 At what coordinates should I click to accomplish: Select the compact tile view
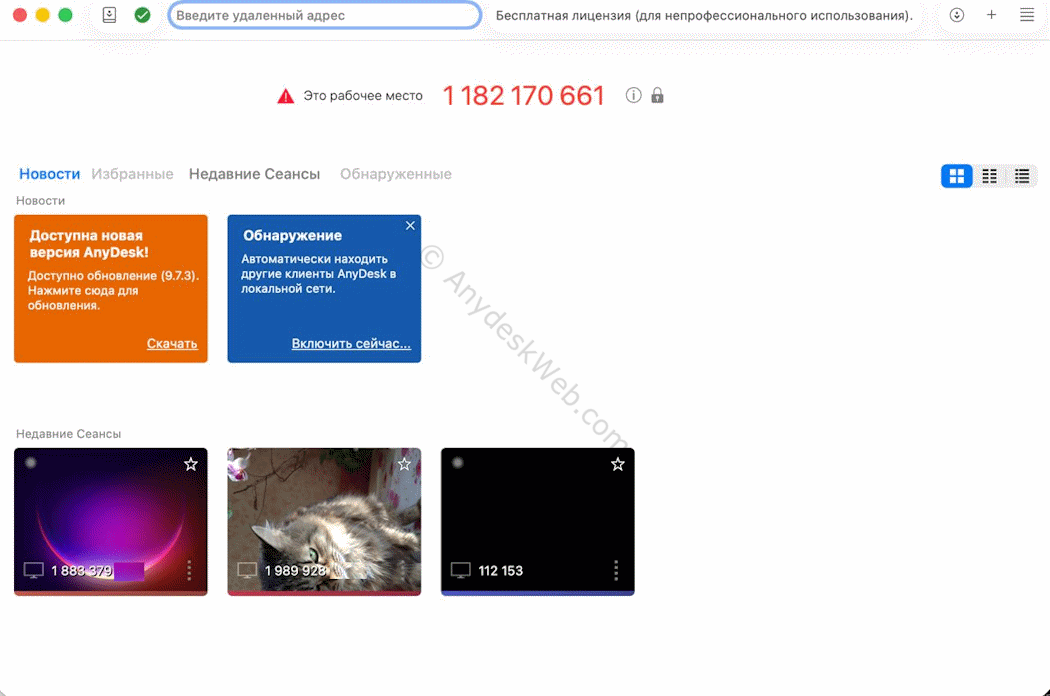click(990, 176)
